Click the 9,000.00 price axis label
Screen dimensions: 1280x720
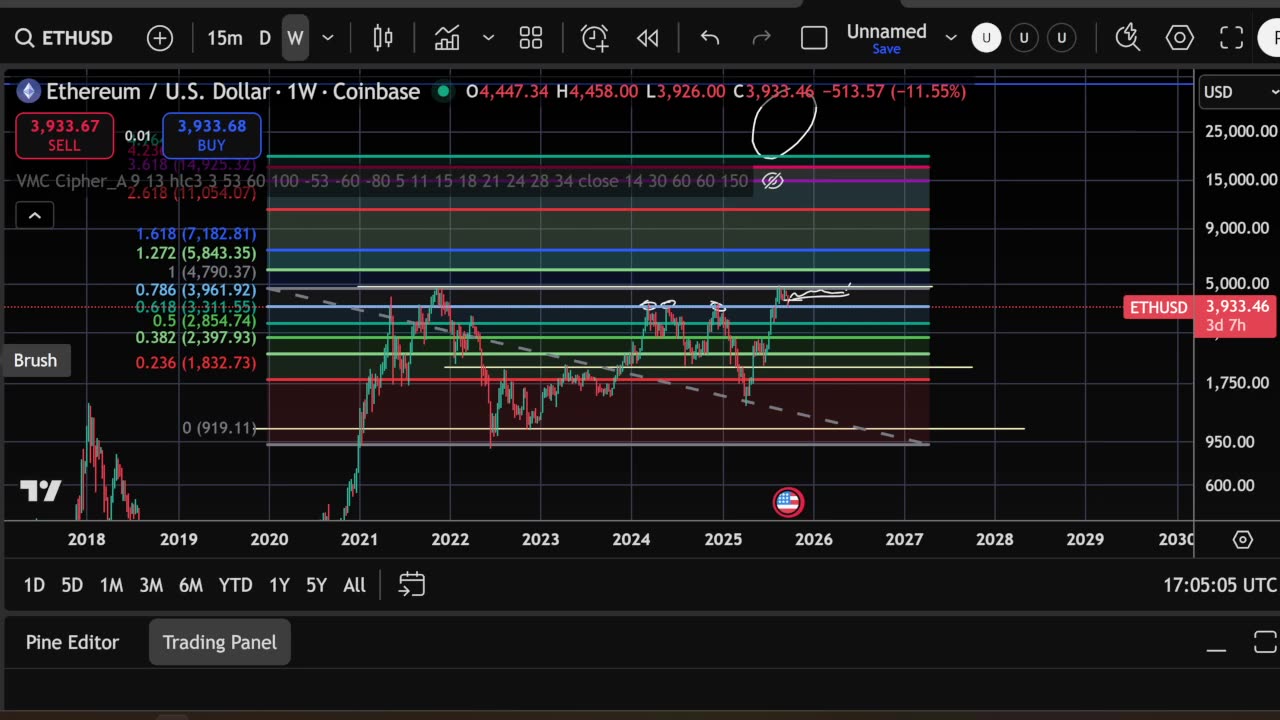tap(1237, 228)
